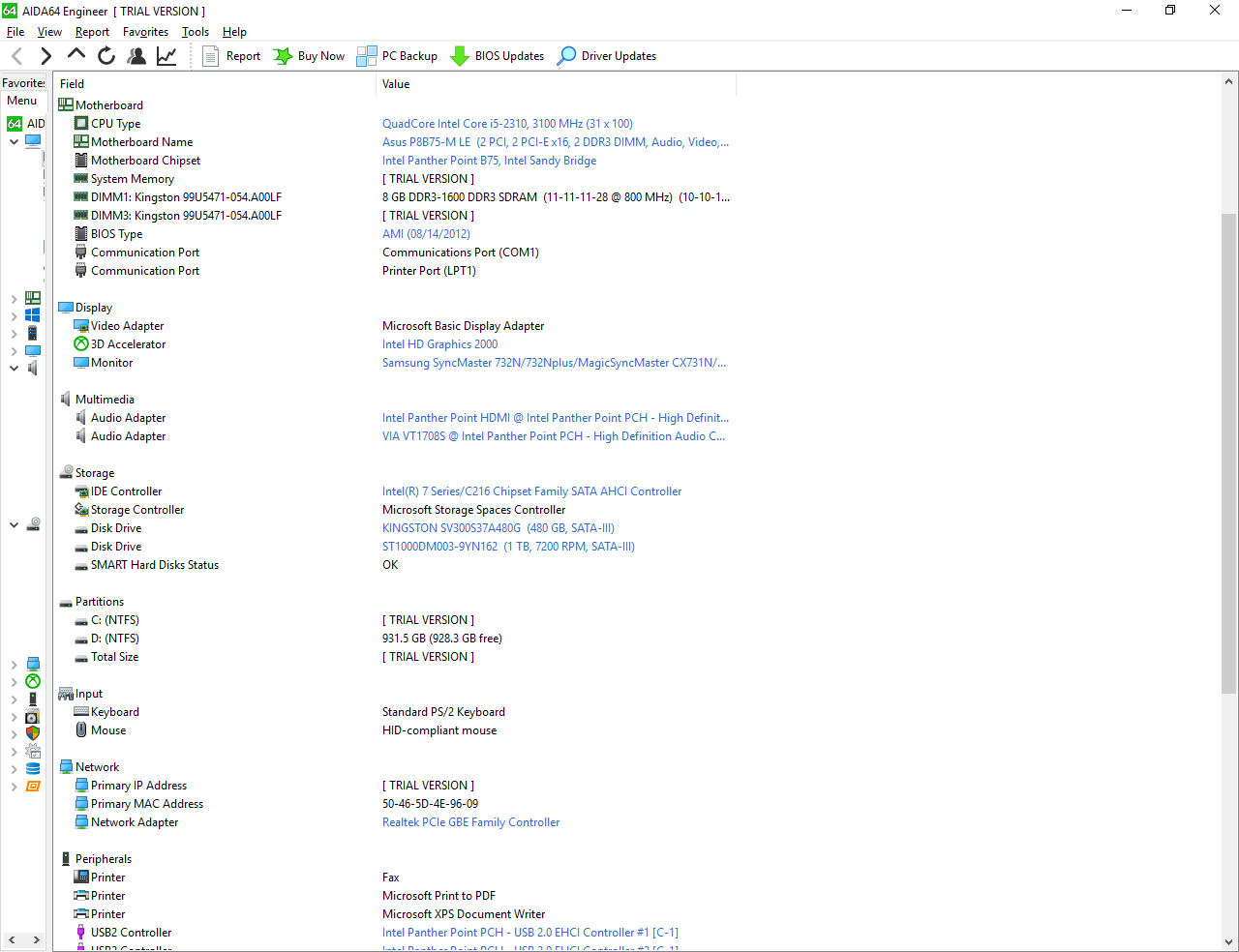Image resolution: width=1239 pixels, height=952 pixels.
Task: Select the Computer monitor icon in sidebar tree
Action: click(33, 141)
